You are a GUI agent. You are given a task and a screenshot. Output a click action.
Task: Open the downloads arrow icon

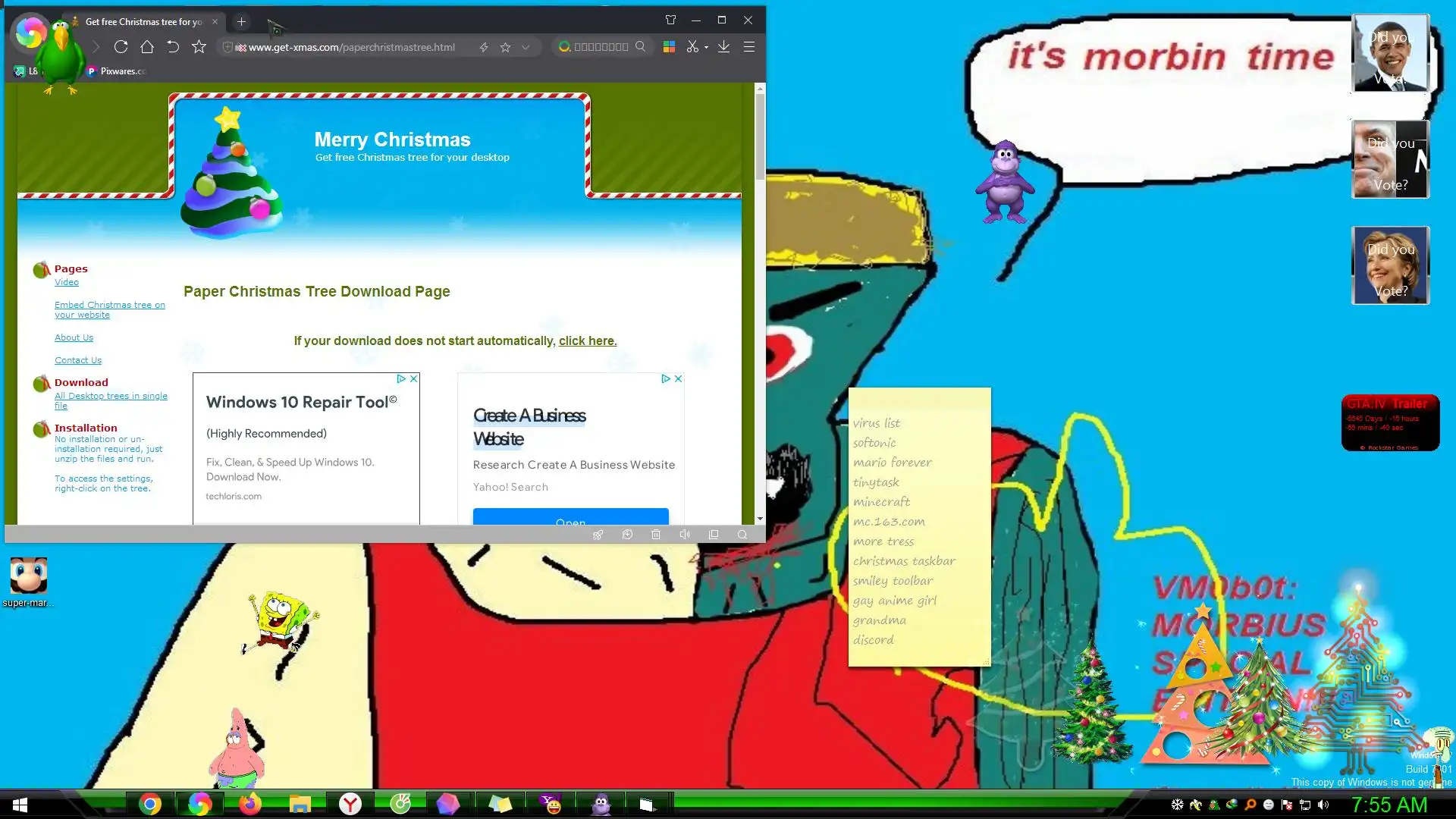(x=724, y=47)
